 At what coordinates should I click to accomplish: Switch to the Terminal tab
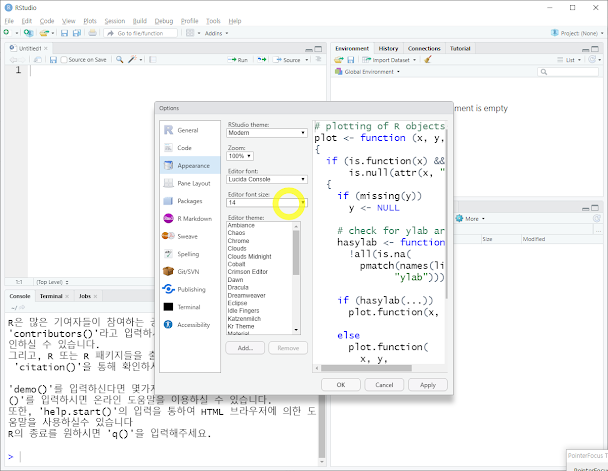click(x=51, y=296)
